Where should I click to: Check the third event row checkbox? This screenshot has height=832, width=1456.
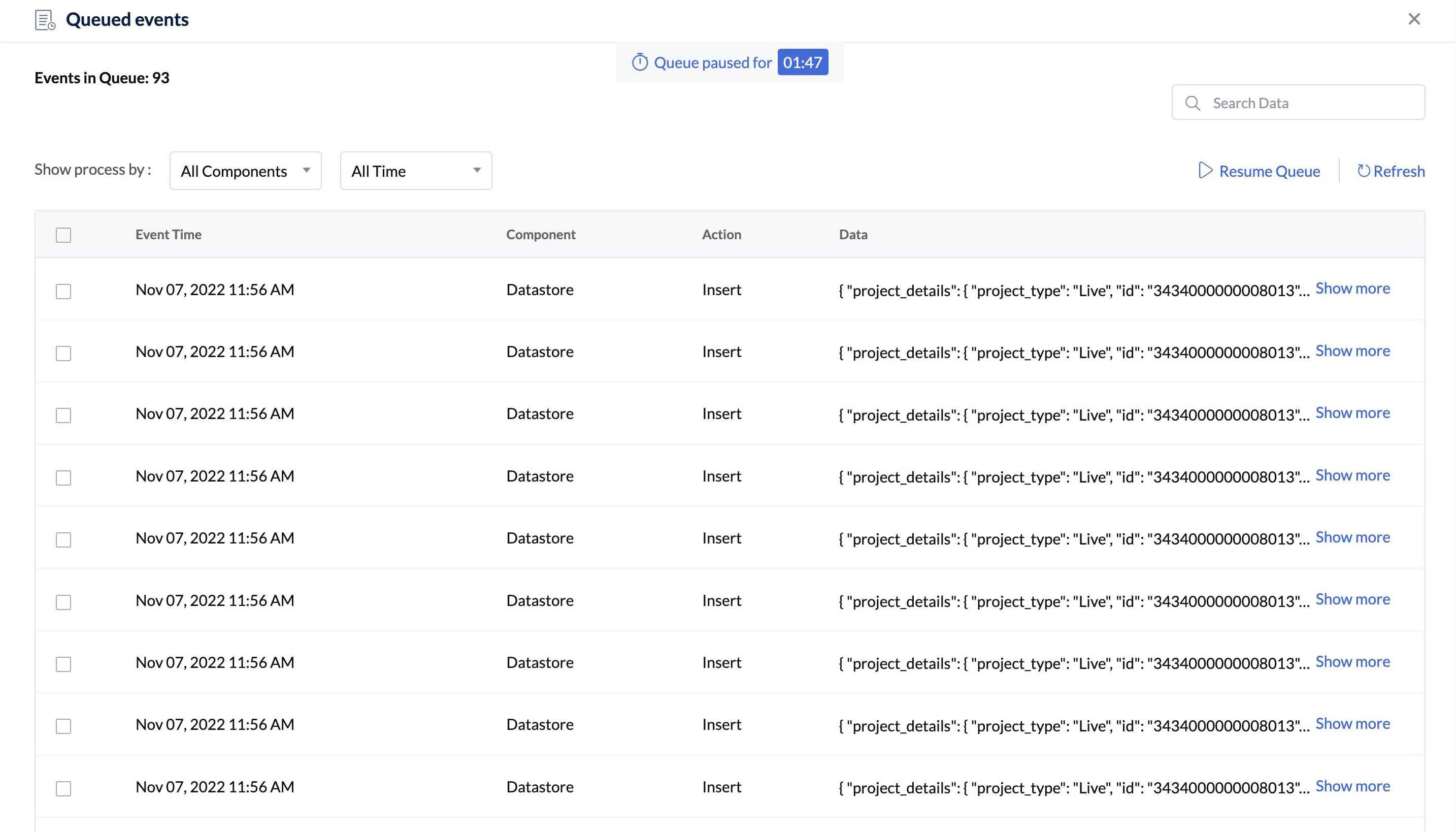tap(63, 415)
